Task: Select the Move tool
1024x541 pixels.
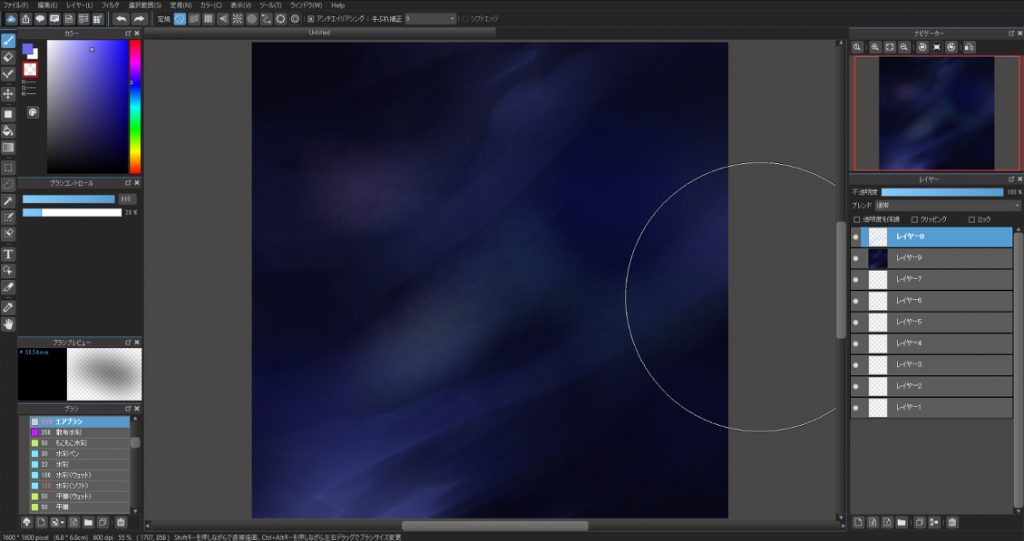Action: click(8, 93)
